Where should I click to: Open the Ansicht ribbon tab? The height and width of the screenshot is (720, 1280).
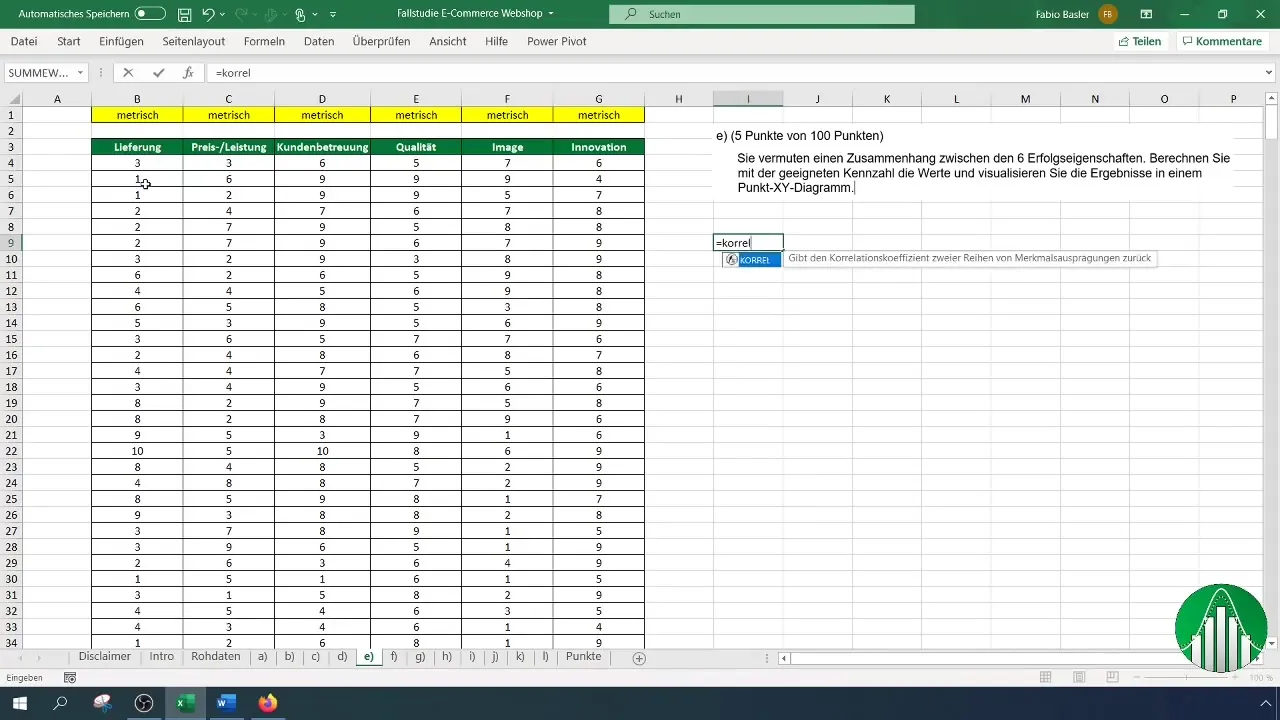pos(448,42)
